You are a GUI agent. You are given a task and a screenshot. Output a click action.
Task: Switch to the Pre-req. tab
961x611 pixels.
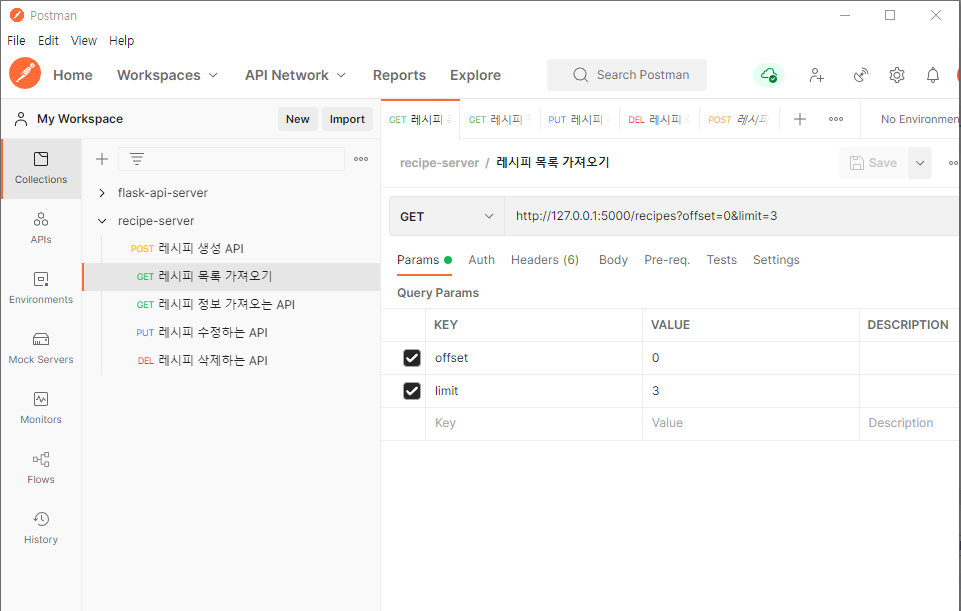pyautogui.click(x=667, y=260)
